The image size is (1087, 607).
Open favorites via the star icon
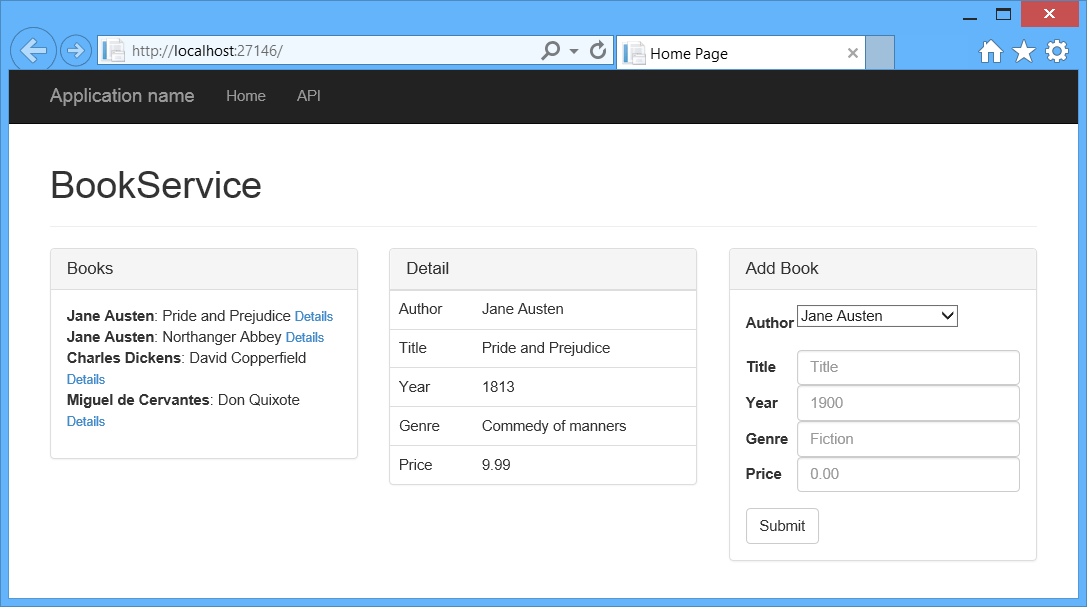click(1024, 50)
